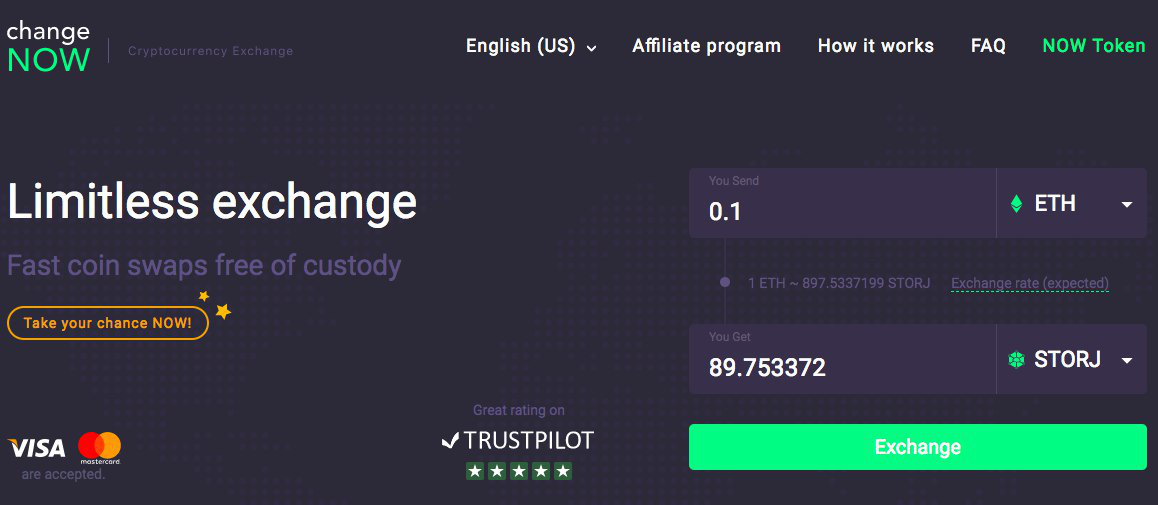Screen dimensions: 1158x505
Task: Click the Ethereum coin icon
Action: (1017, 204)
